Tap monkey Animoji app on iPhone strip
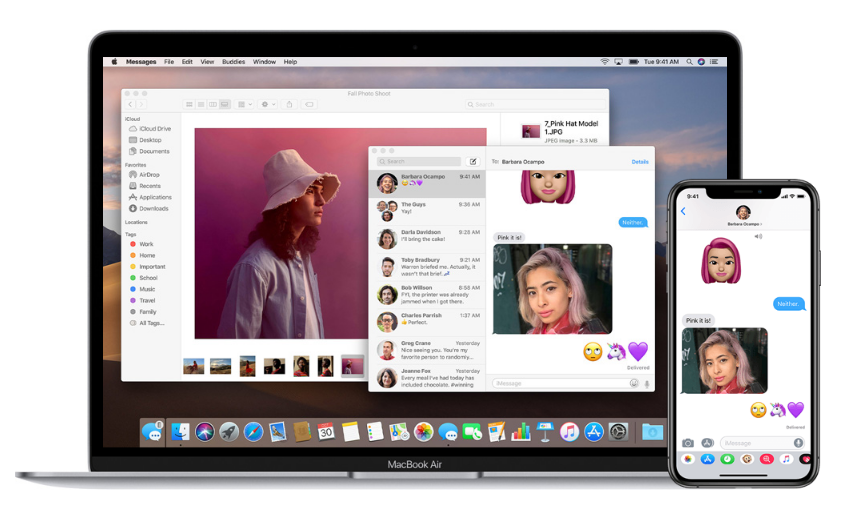Screen dimensions: 847x512 click(x=747, y=459)
